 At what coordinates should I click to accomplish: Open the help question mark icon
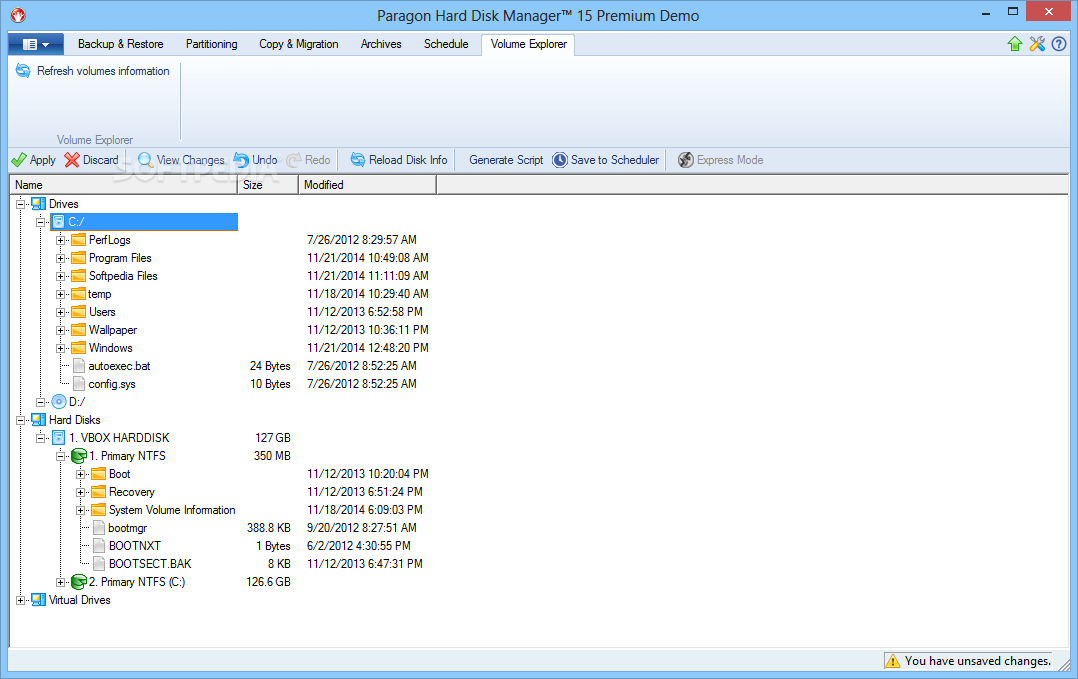1059,44
